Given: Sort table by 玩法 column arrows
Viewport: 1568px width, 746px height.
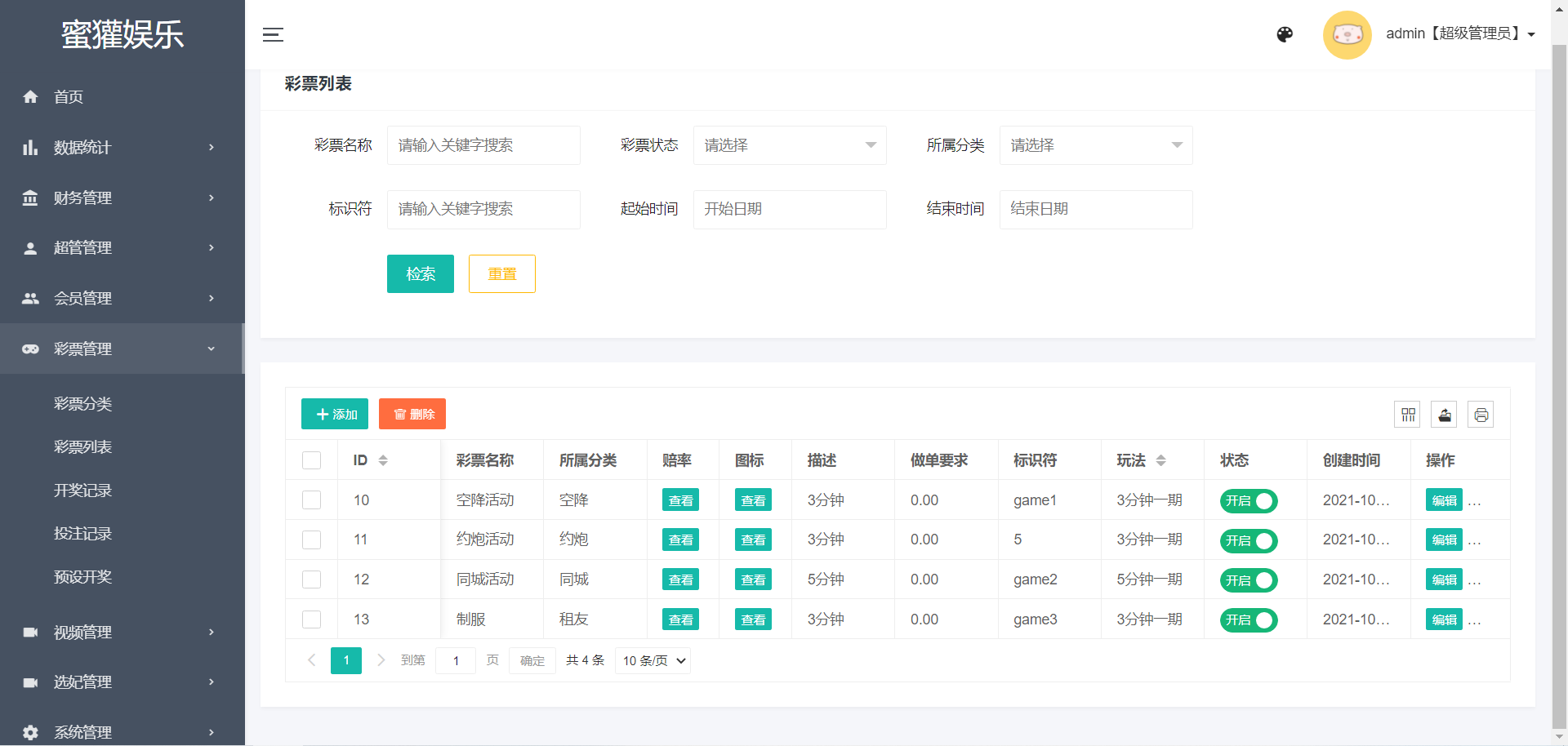Looking at the screenshot, I should pos(1160,460).
